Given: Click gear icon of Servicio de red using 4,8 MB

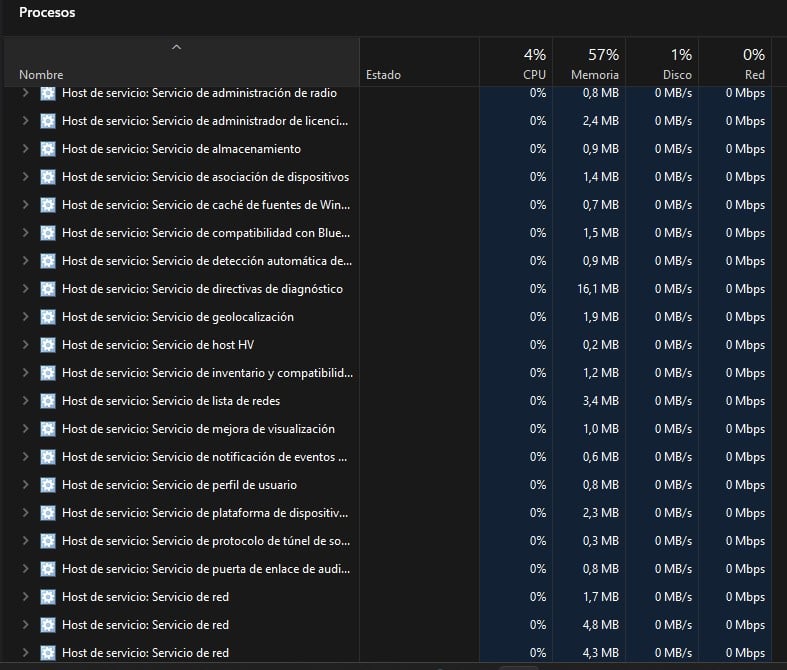Looking at the screenshot, I should pos(48,625).
